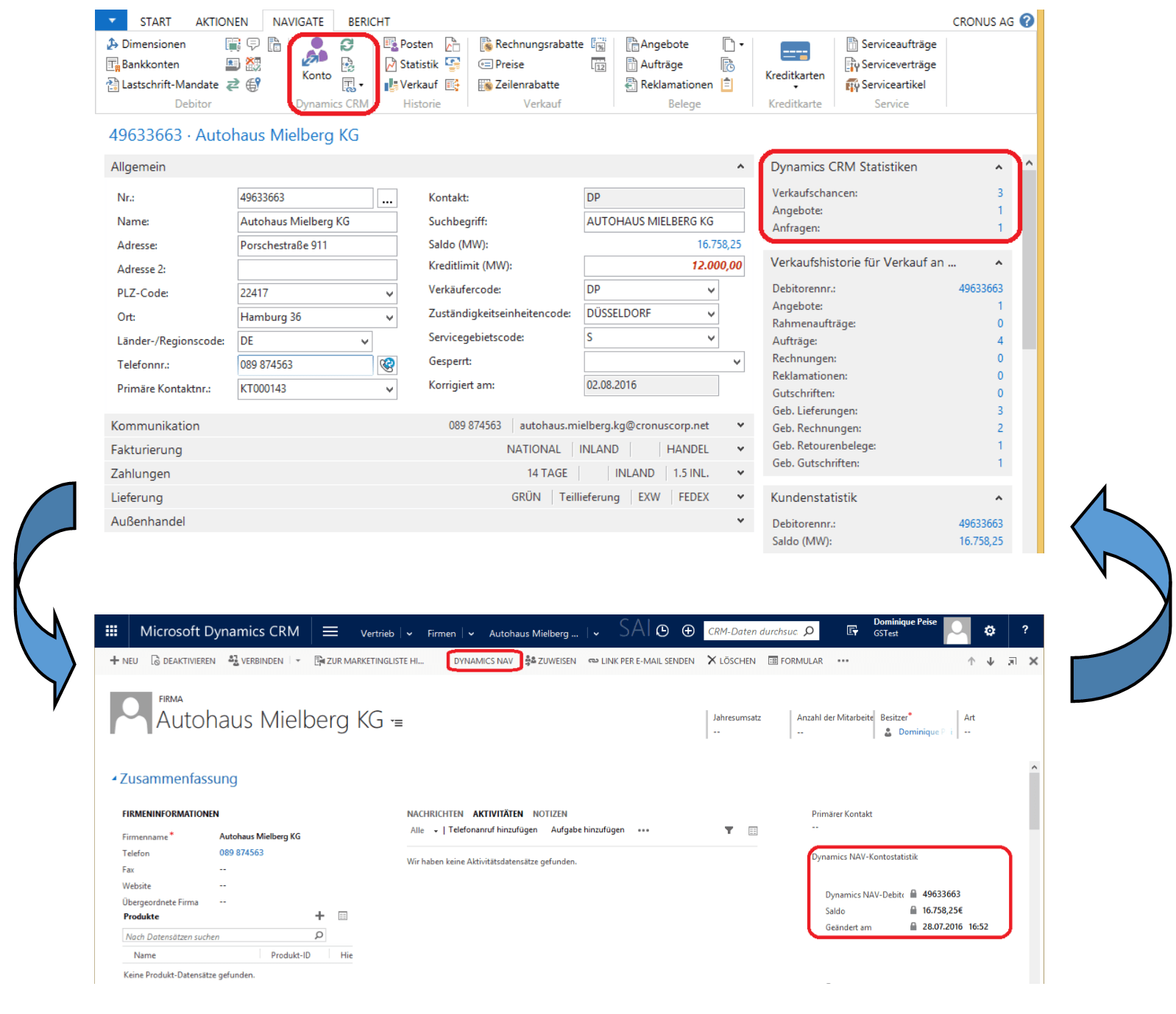1176x1014 pixels.
Task: Click the help question mark next to CRONUS AG
Action: (x=1027, y=21)
